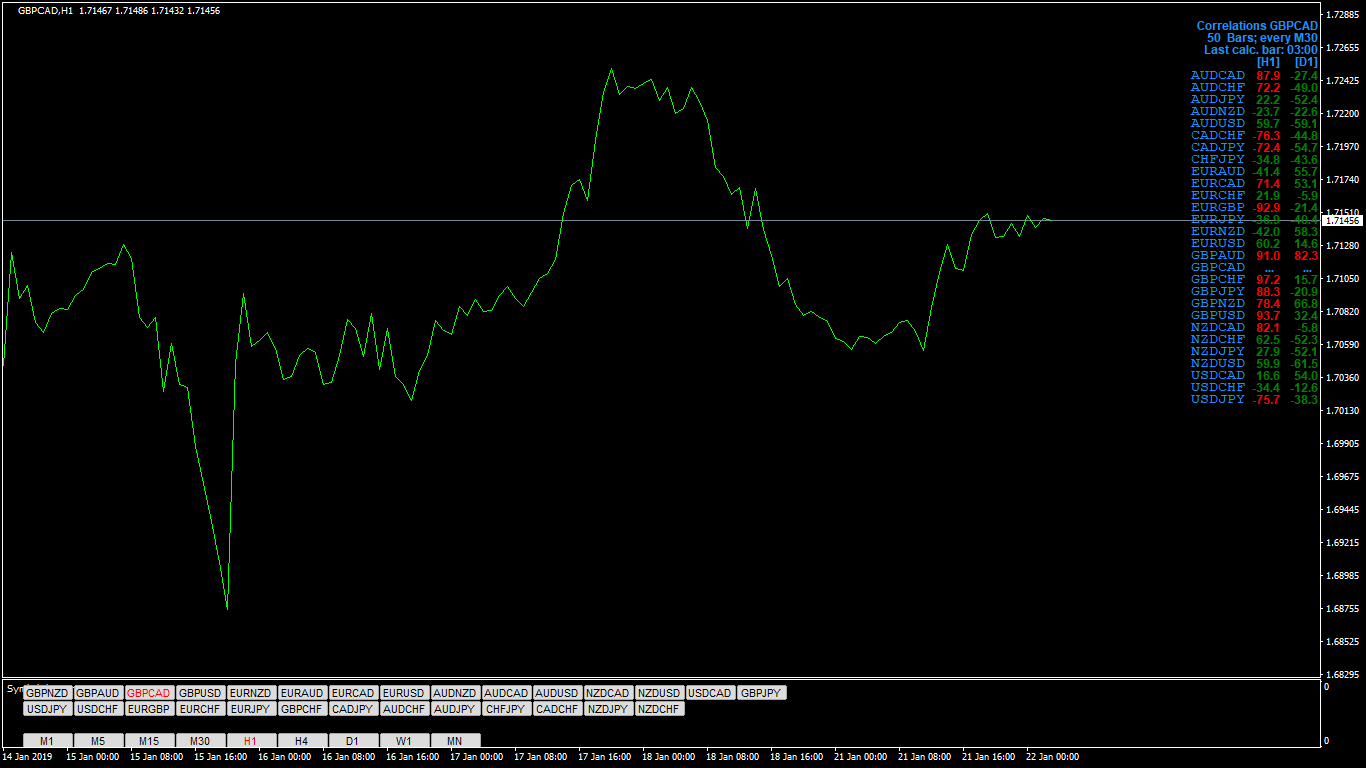The height and width of the screenshot is (768, 1366).
Task: Switch chart to GBPNZD symbol button
Action: click(48, 693)
